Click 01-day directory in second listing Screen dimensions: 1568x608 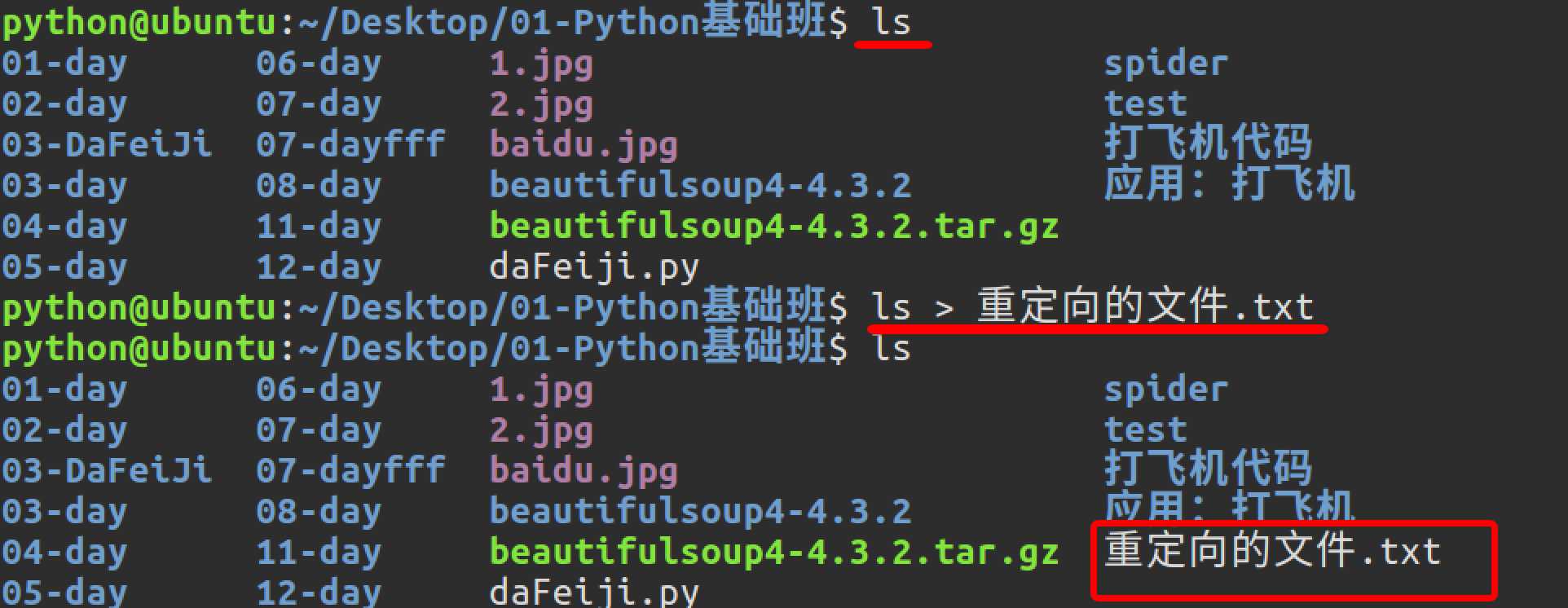64,390
